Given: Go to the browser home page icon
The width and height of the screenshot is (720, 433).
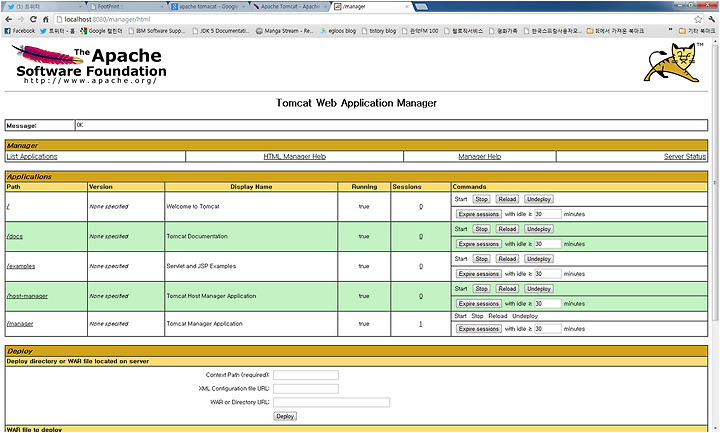Looking at the screenshot, I should pyautogui.click(x=45, y=19).
